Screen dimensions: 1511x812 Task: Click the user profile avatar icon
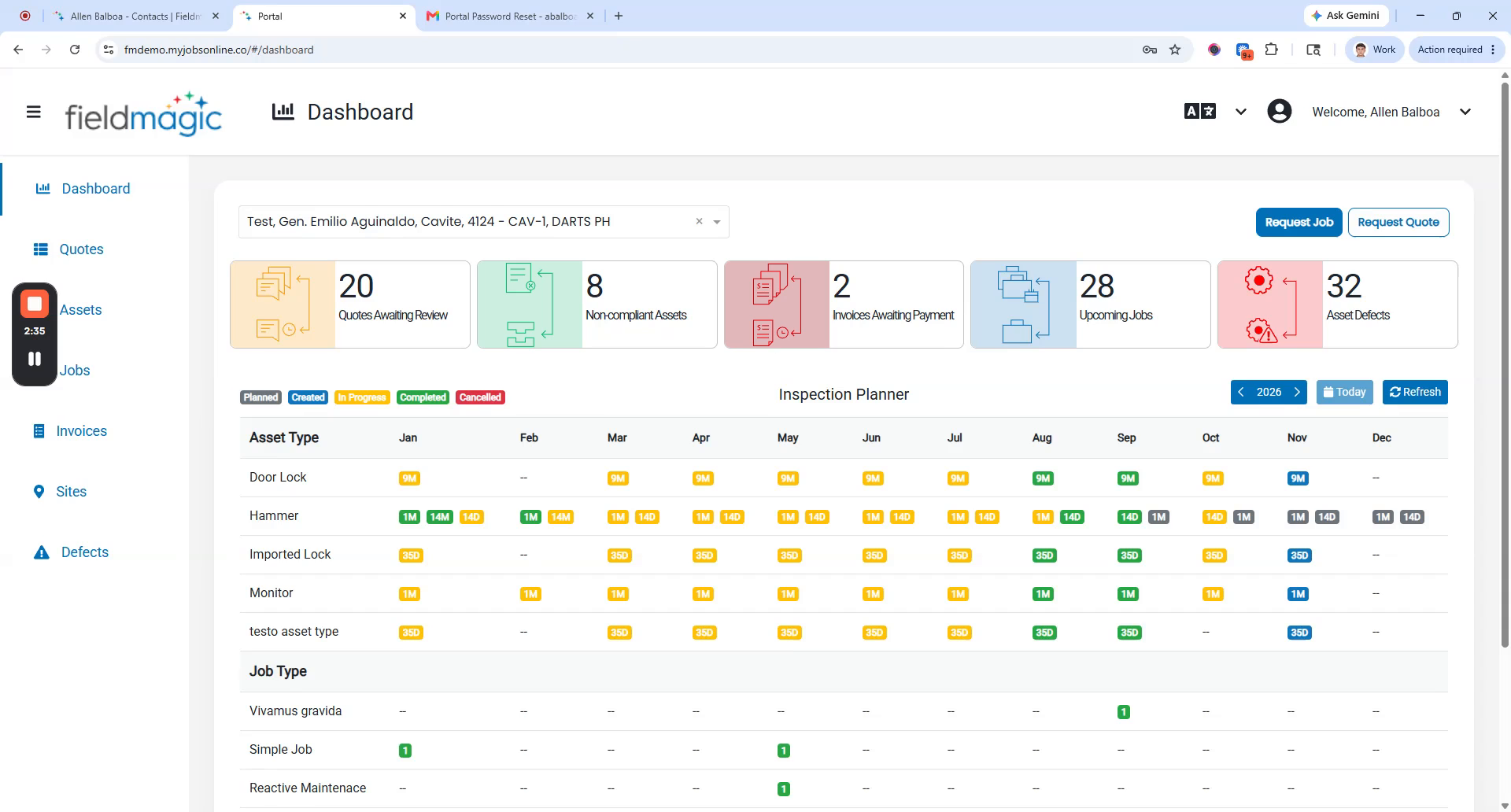pos(1280,112)
